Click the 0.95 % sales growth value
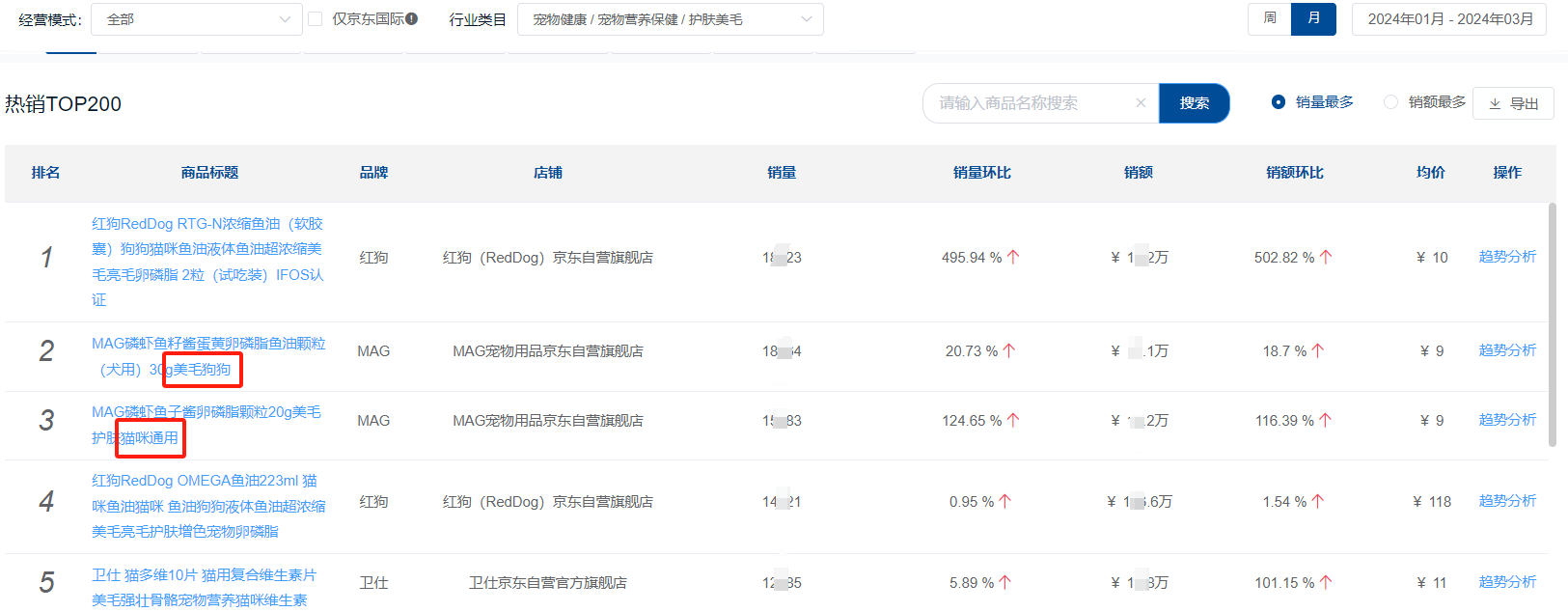The image size is (1568, 612). 972,502
